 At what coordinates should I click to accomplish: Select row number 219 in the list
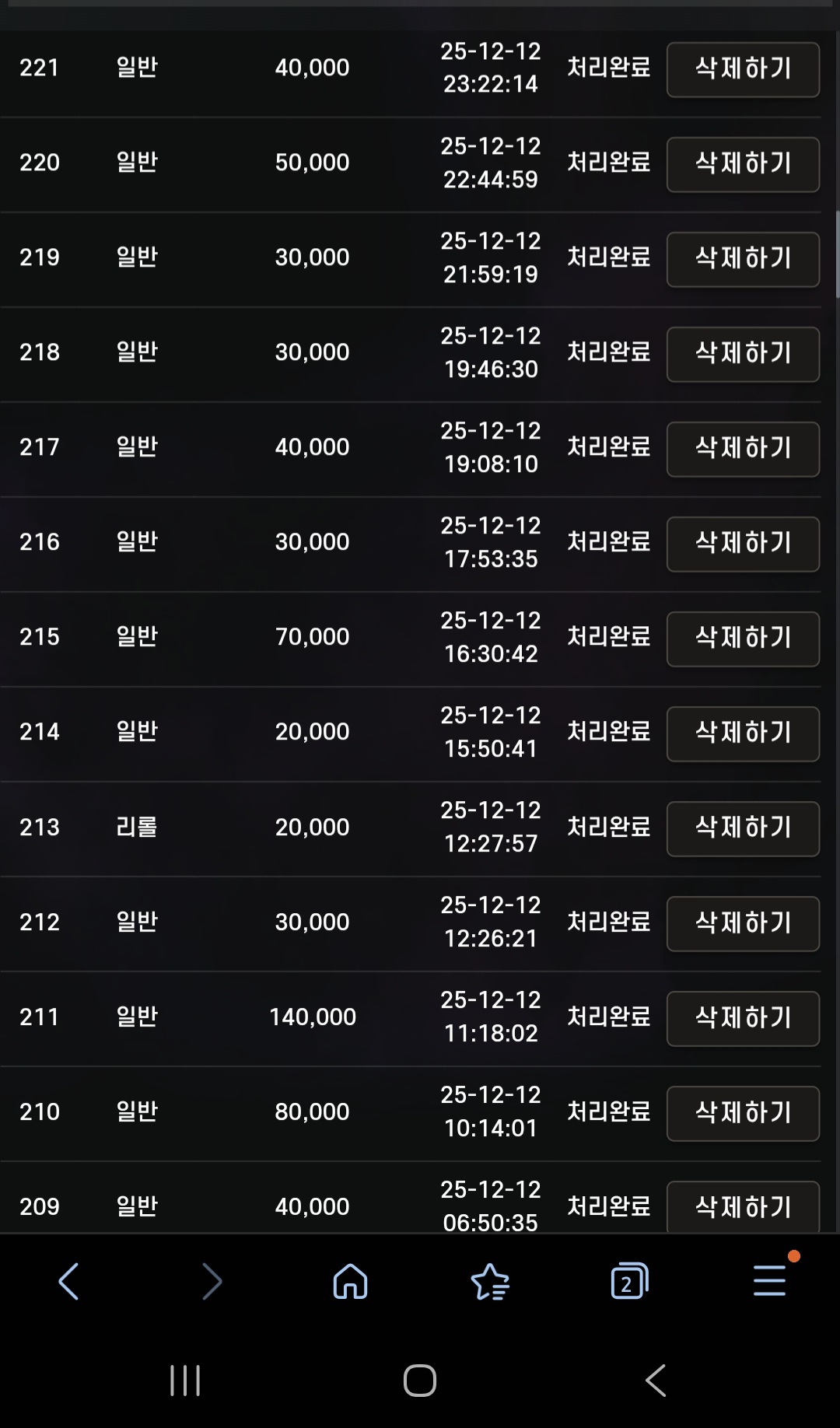coord(39,258)
